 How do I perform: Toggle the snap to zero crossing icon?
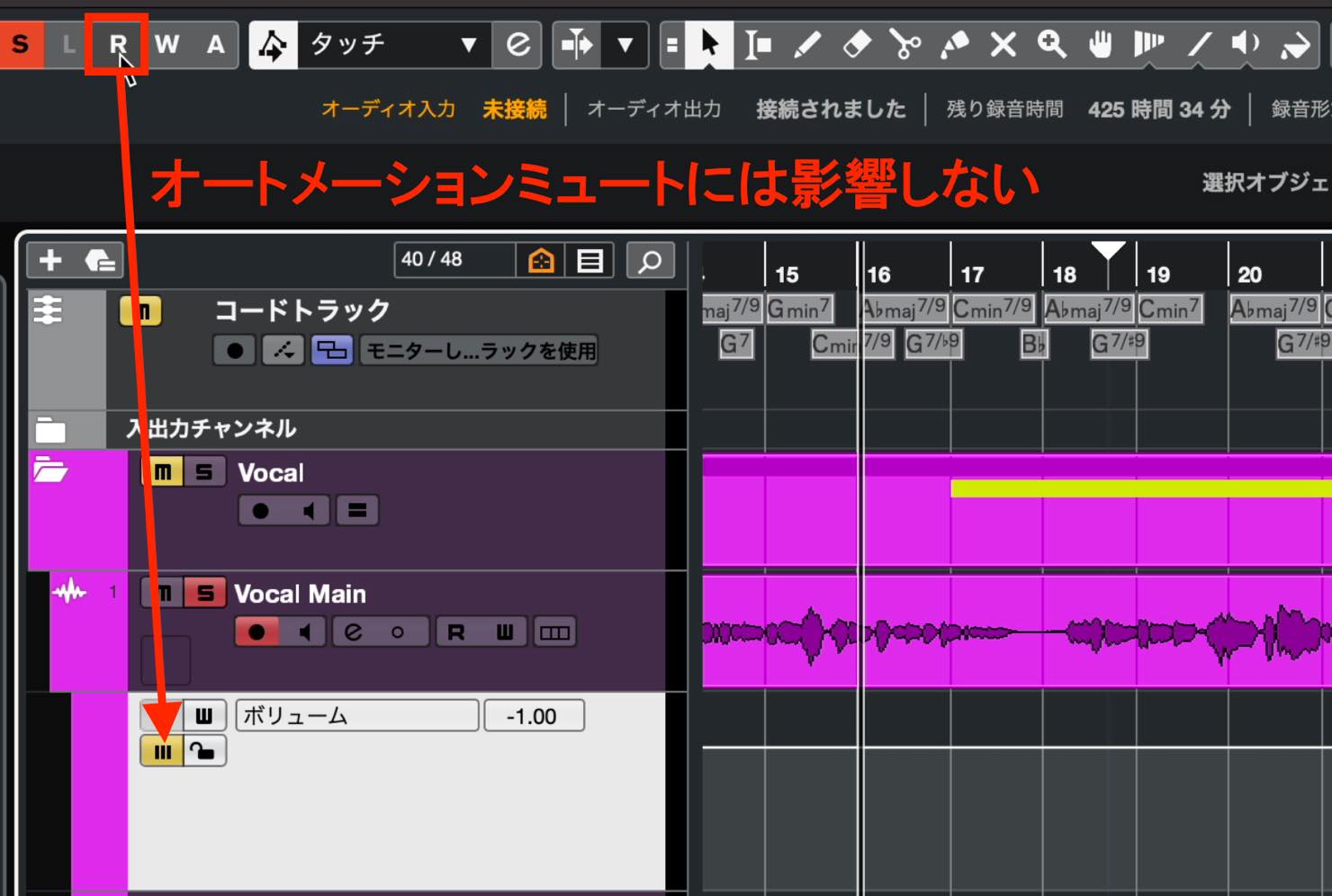click(577, 44)
